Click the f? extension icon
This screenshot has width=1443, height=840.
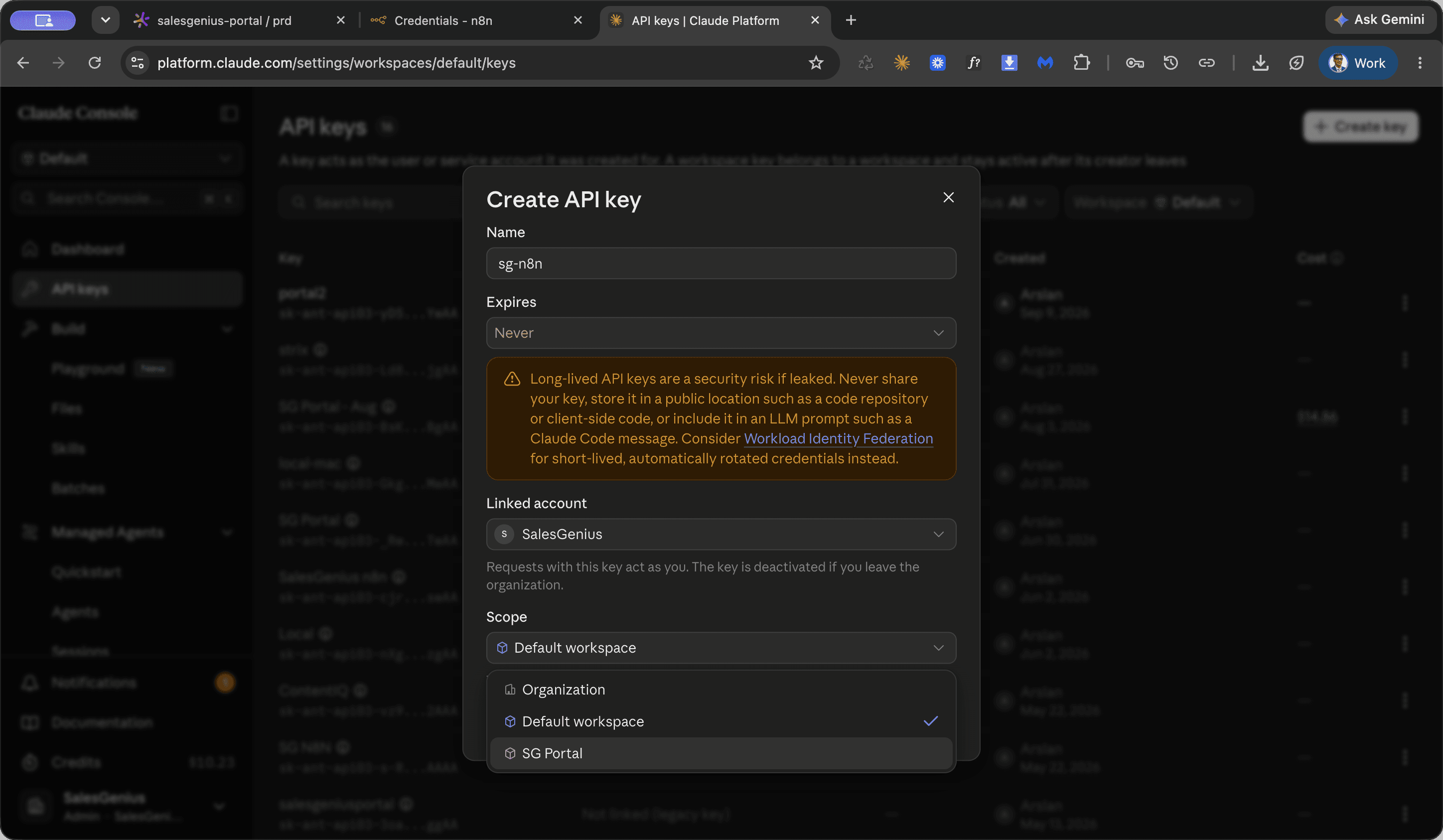pos(974,63)
